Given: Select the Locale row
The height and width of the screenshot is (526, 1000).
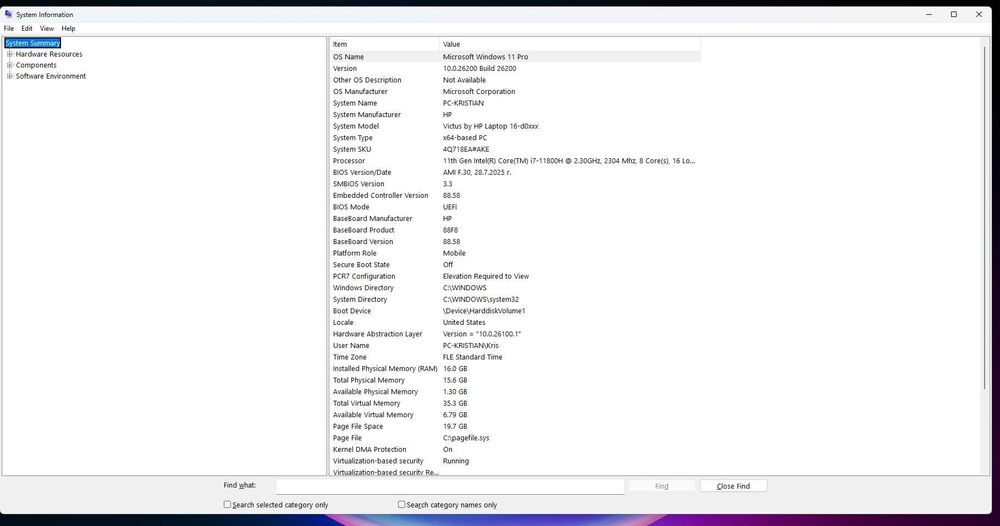Looking at the screenshot, I should coord(515,322).
